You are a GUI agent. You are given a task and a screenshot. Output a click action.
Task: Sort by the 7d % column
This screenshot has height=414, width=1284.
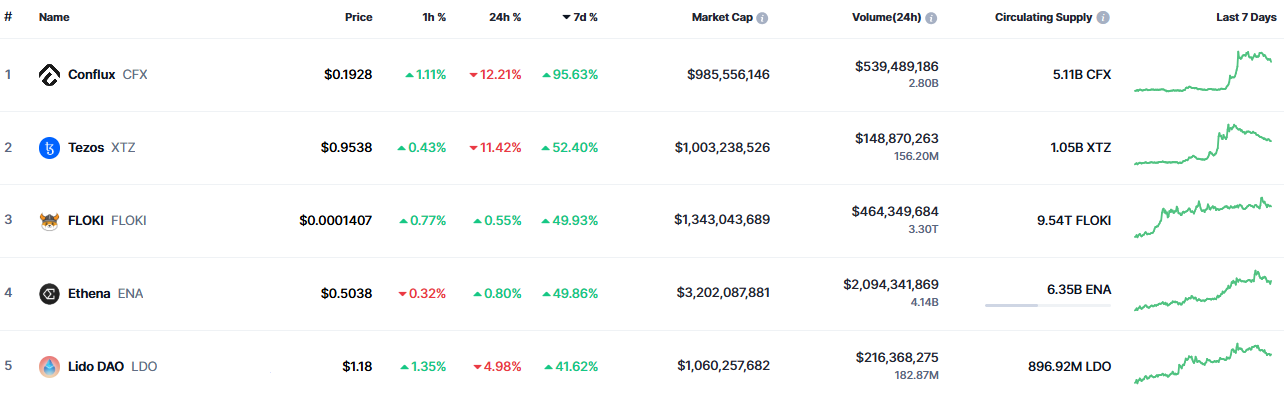point(580,18)
